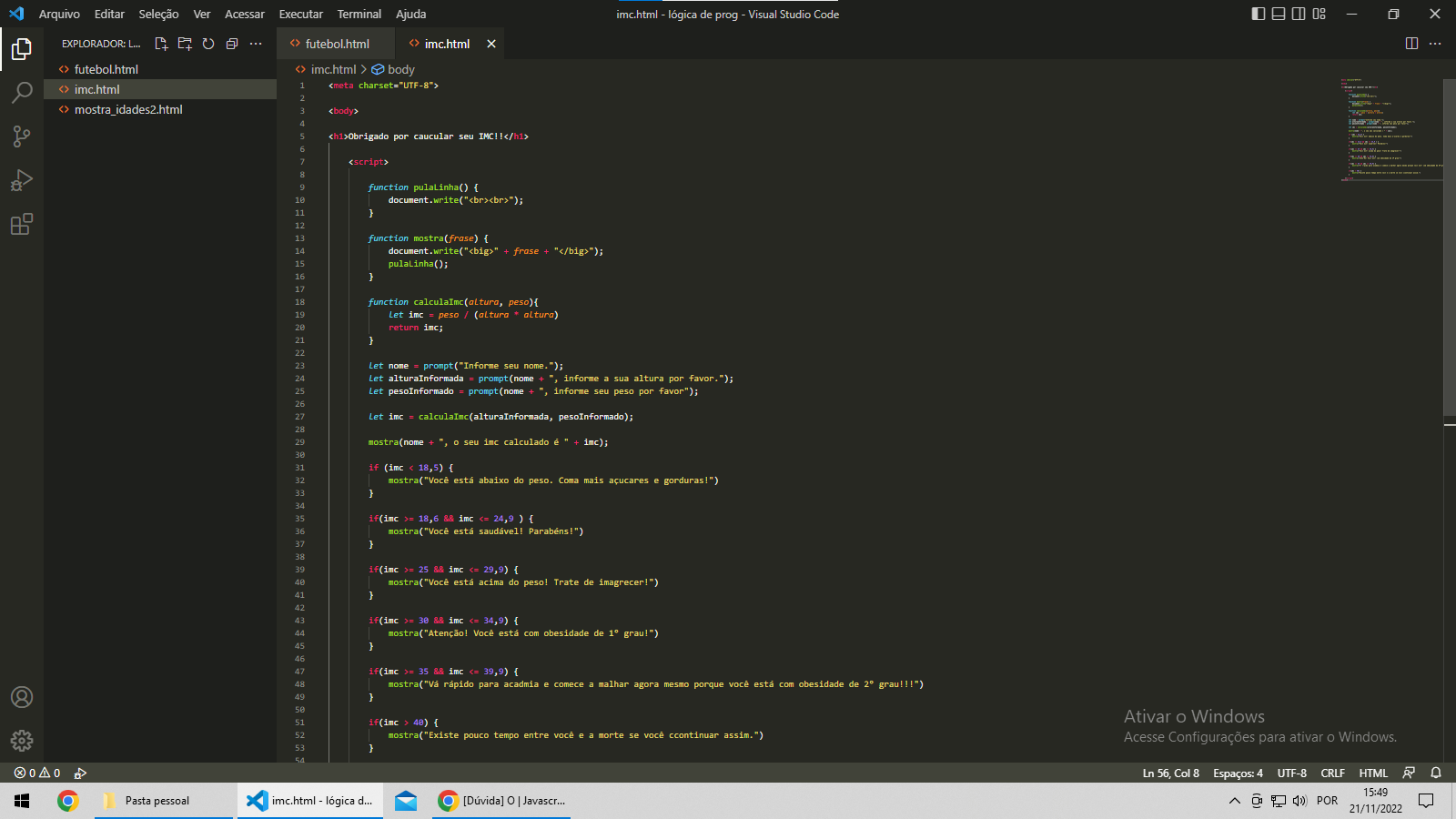This screenshot has width=1456, height=819.
Task: Click the debug launch icon in status bar
Action: [80, 773]
